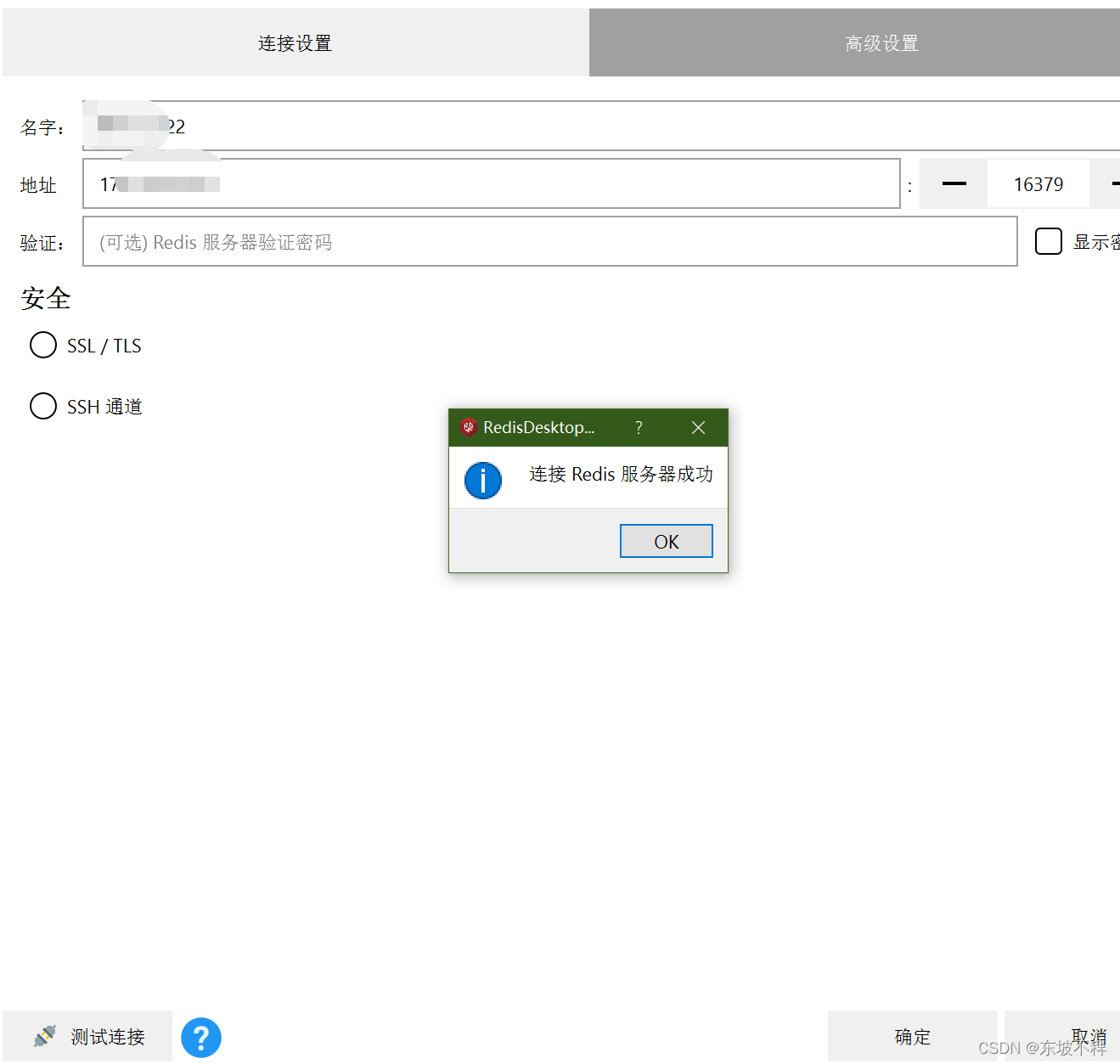This screenshot has height=1064, width=1120.
Task: Cancel with the 取消 button
Action: point(1062,1036)
